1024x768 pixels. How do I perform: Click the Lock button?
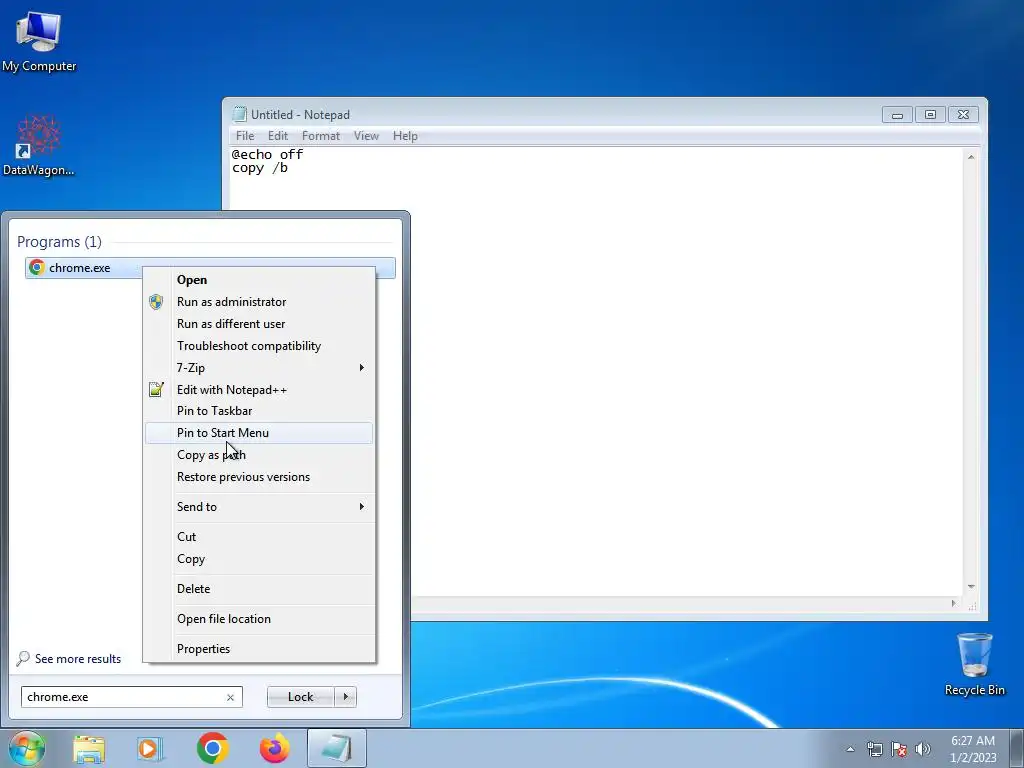coord(300,697)
